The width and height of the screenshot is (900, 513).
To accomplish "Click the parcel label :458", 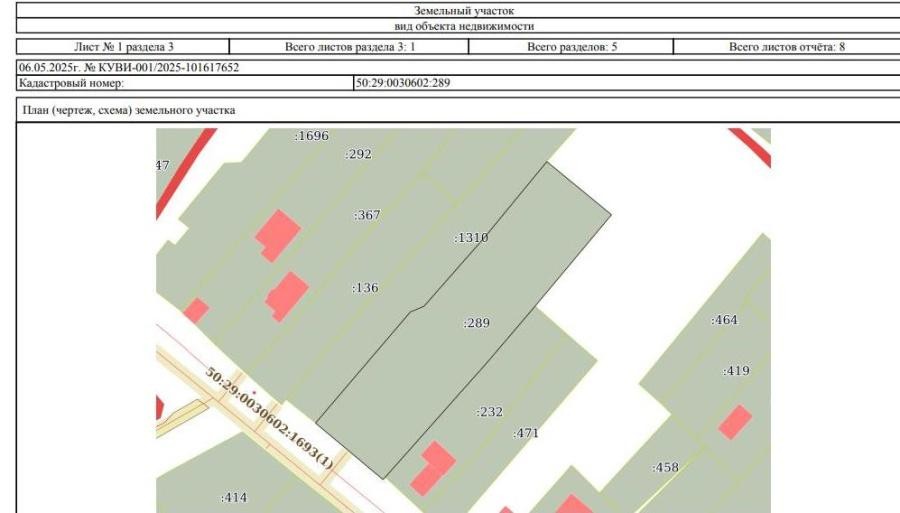I will pos(665,467).
